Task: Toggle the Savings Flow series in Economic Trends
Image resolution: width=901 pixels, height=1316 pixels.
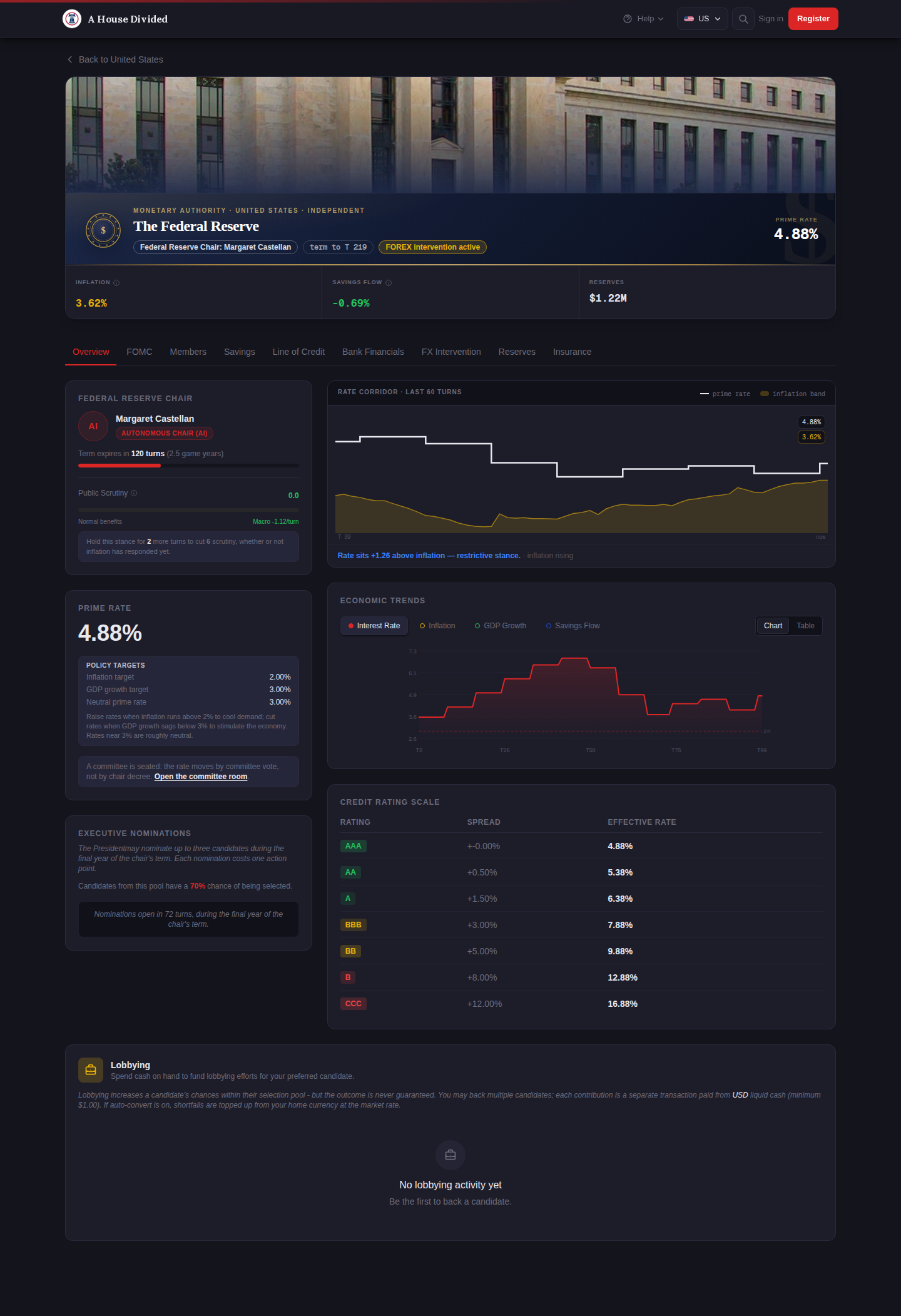Action: [573, 626]
